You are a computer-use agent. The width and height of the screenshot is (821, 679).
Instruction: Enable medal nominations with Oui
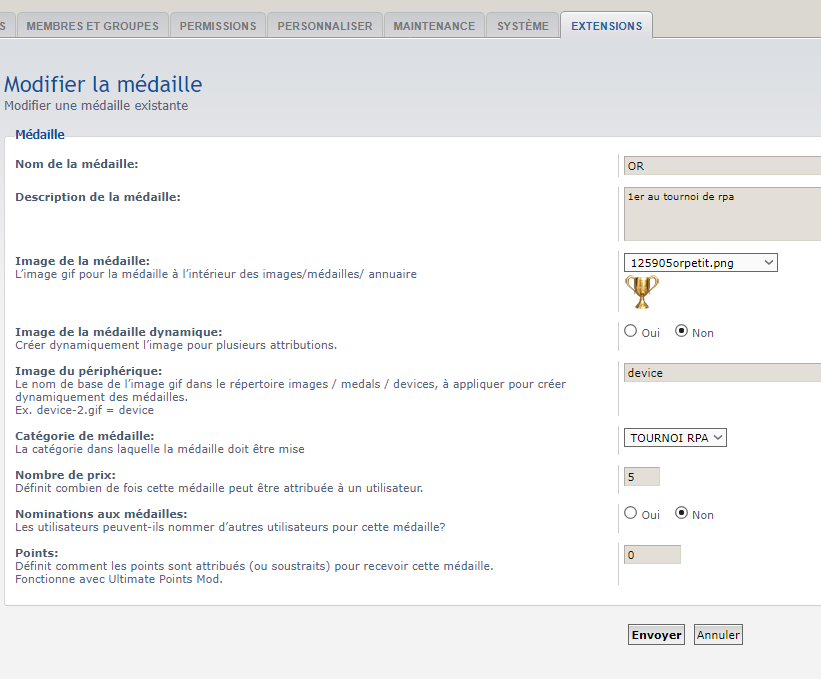(x=631, y=513)
